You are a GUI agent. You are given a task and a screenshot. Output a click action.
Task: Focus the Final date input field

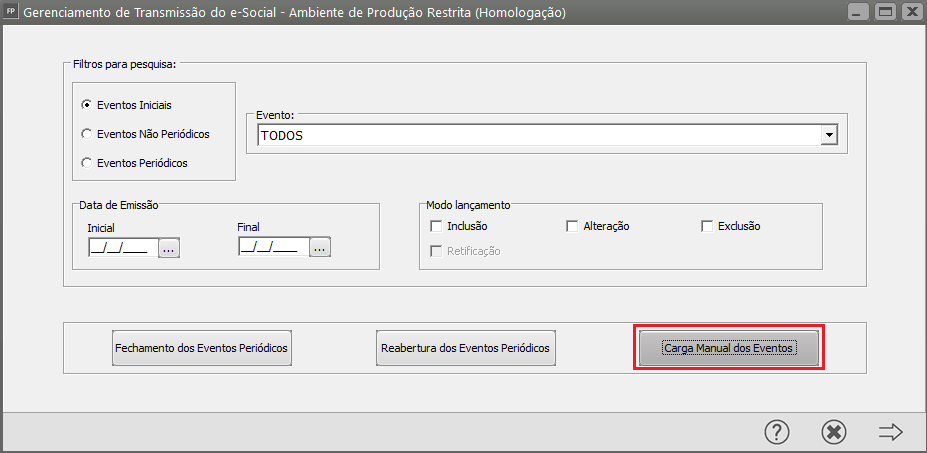[272, 248]
